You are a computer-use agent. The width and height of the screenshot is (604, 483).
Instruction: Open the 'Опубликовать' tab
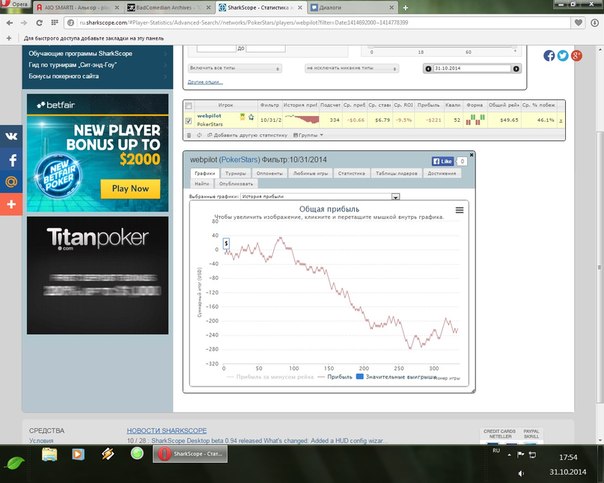[x=236, y=184]
